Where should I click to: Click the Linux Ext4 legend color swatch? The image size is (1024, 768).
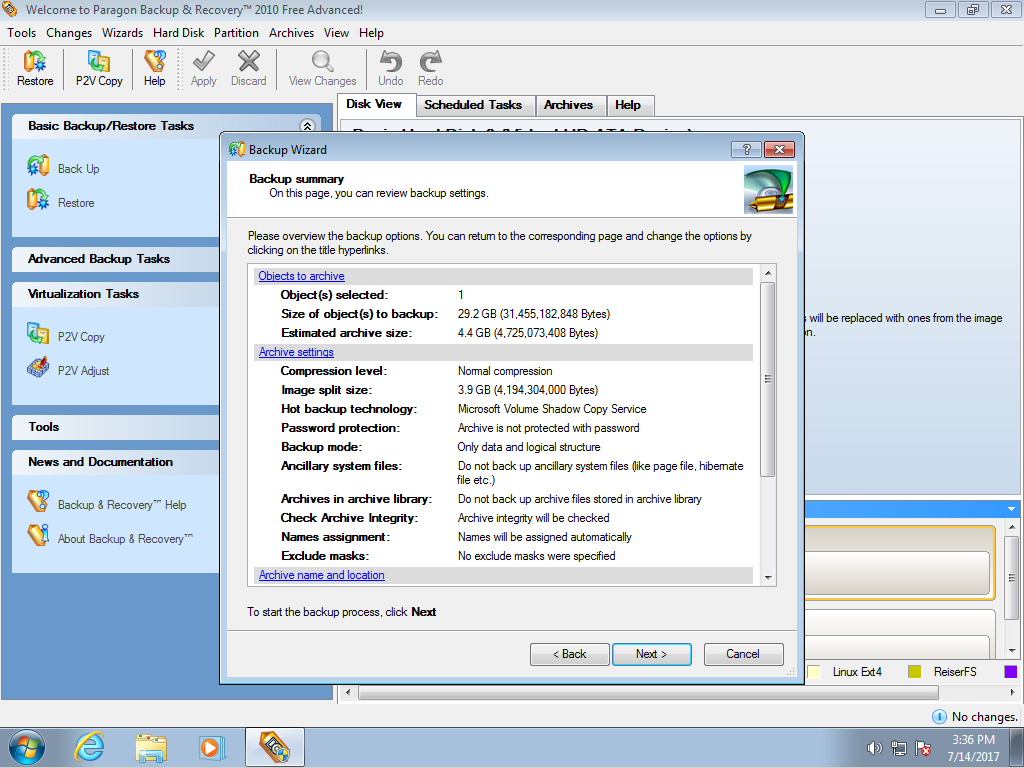814,672
